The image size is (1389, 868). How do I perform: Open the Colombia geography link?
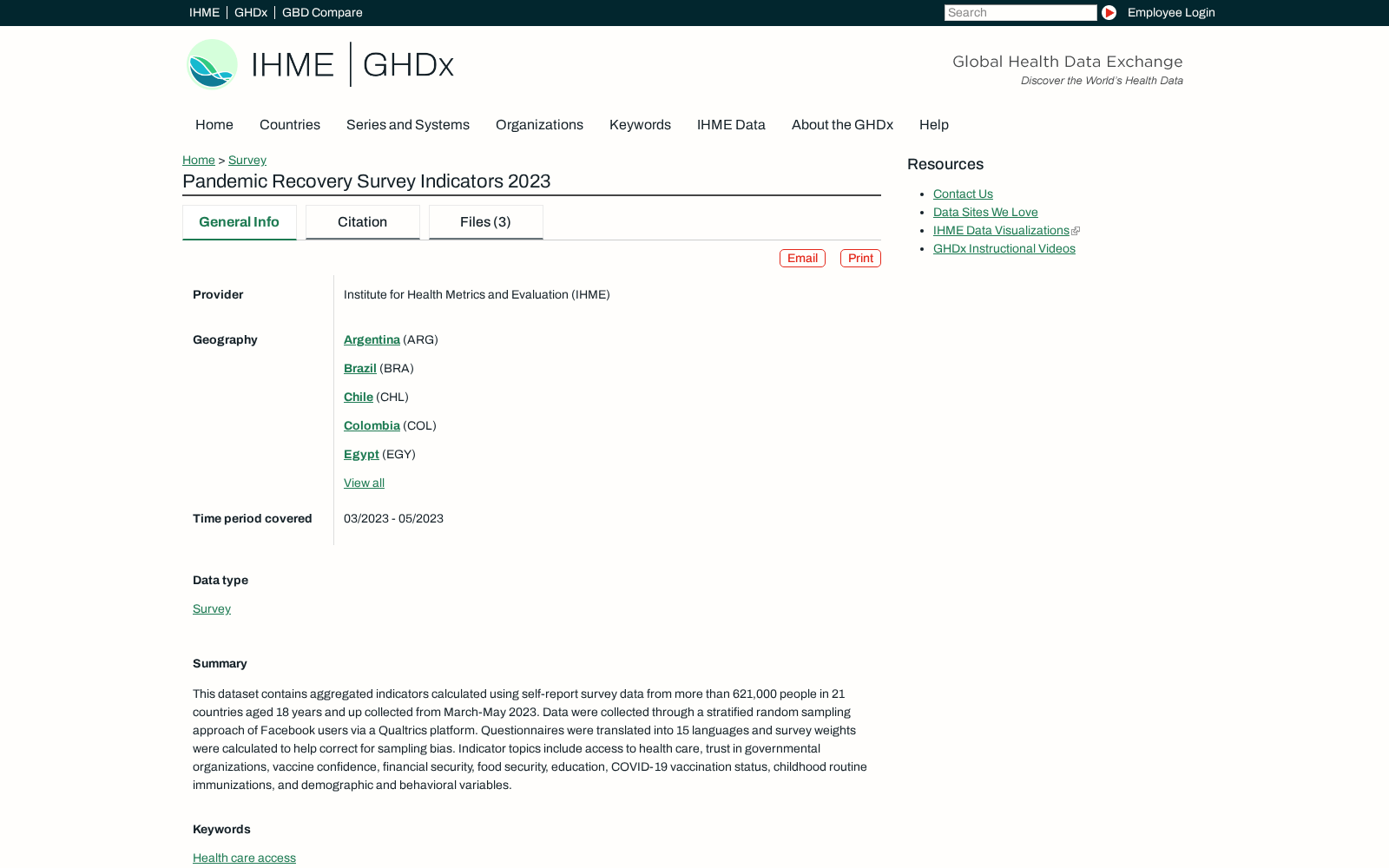(x=372, y=426)
